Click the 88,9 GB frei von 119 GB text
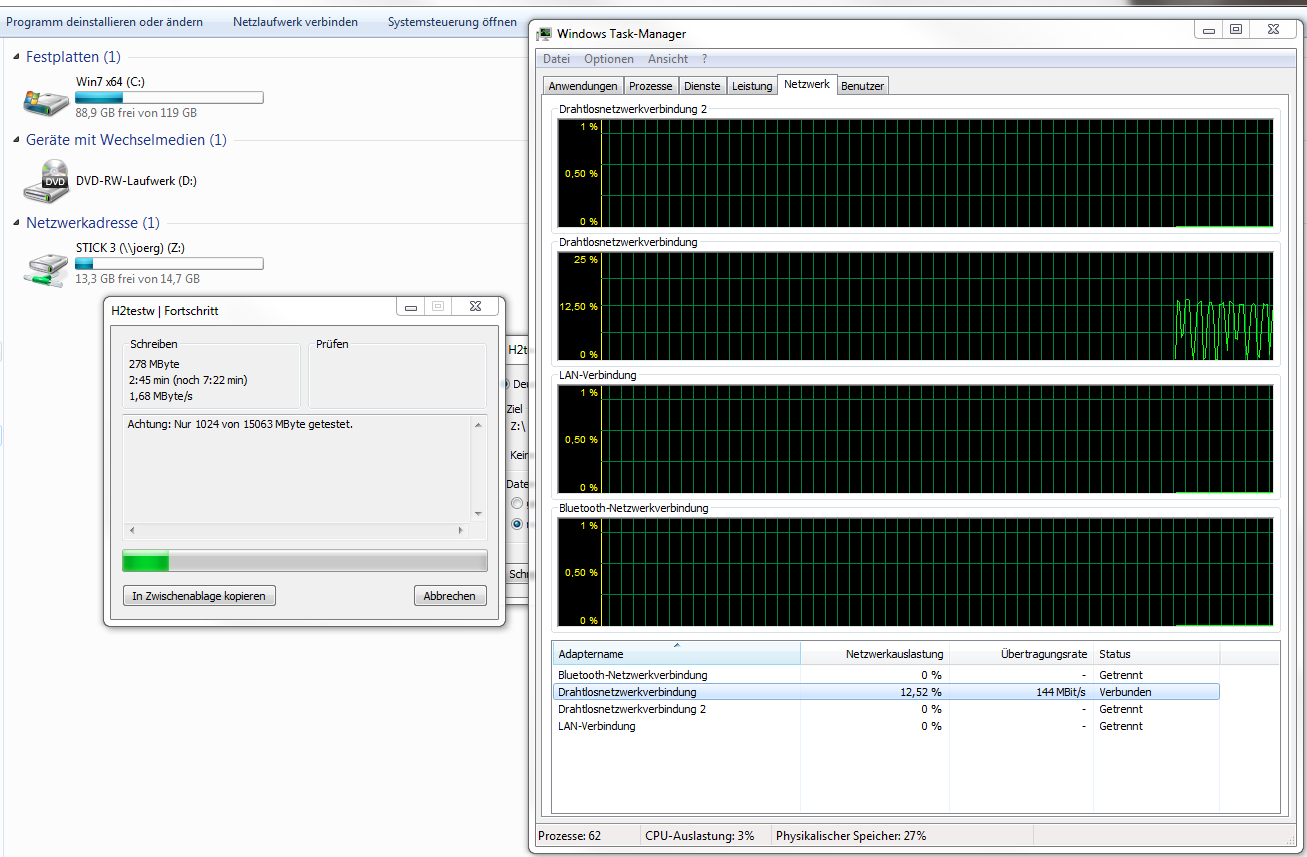The width and height of the screenshot is (1307, 857). [136, 114]
